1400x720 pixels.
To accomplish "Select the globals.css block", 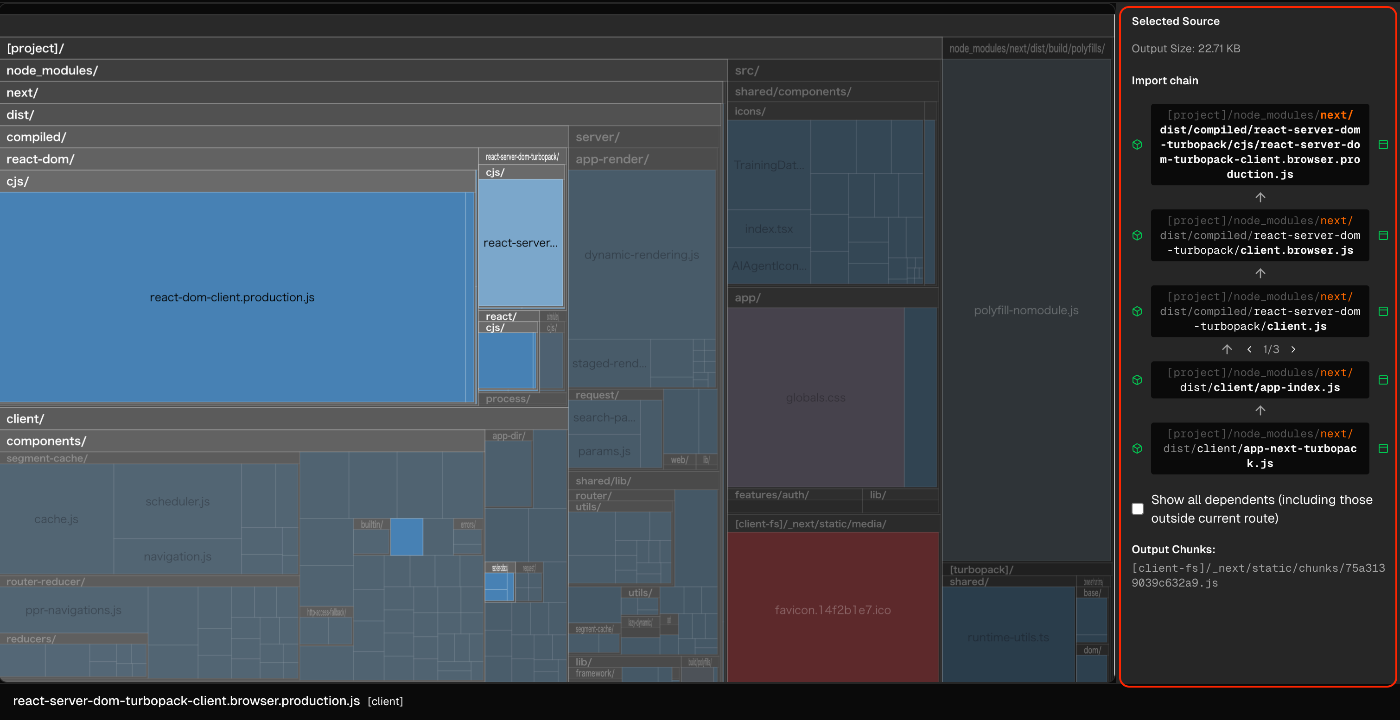I will tap(815, 398).
